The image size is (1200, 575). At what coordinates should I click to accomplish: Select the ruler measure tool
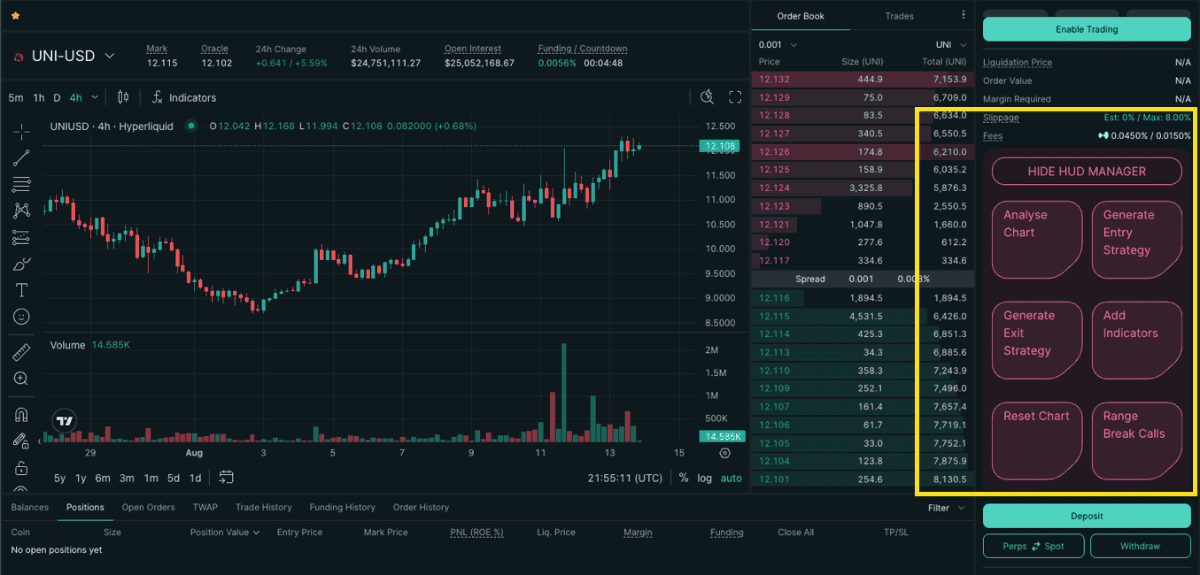[x=21, y=352]
